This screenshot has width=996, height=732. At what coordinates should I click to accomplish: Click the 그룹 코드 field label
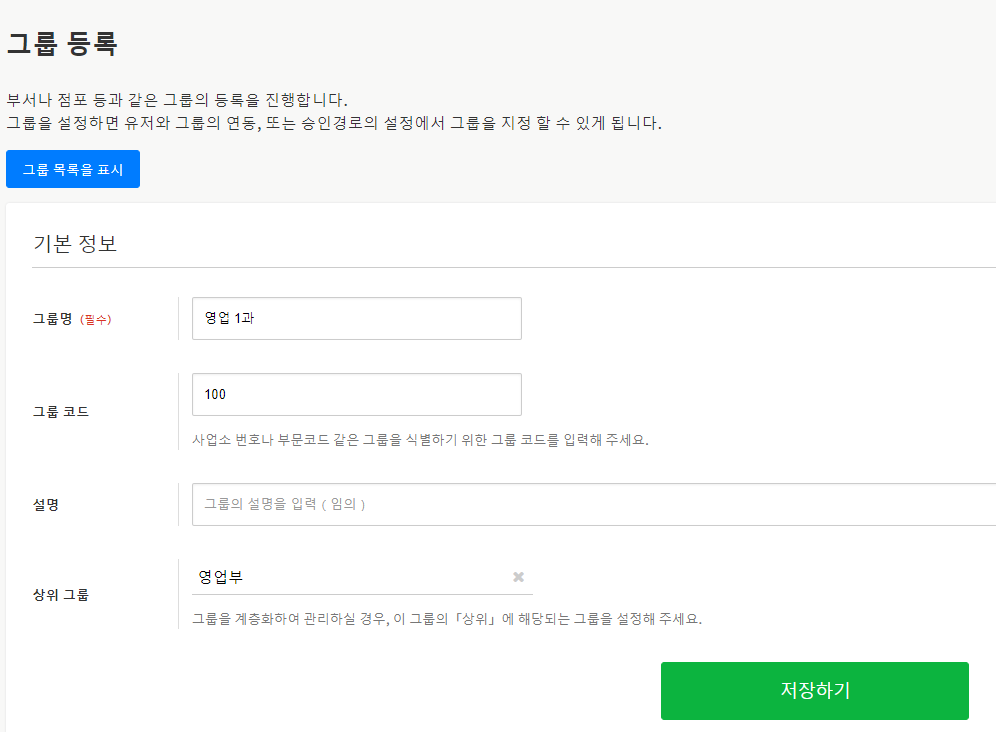coord(61,411)
